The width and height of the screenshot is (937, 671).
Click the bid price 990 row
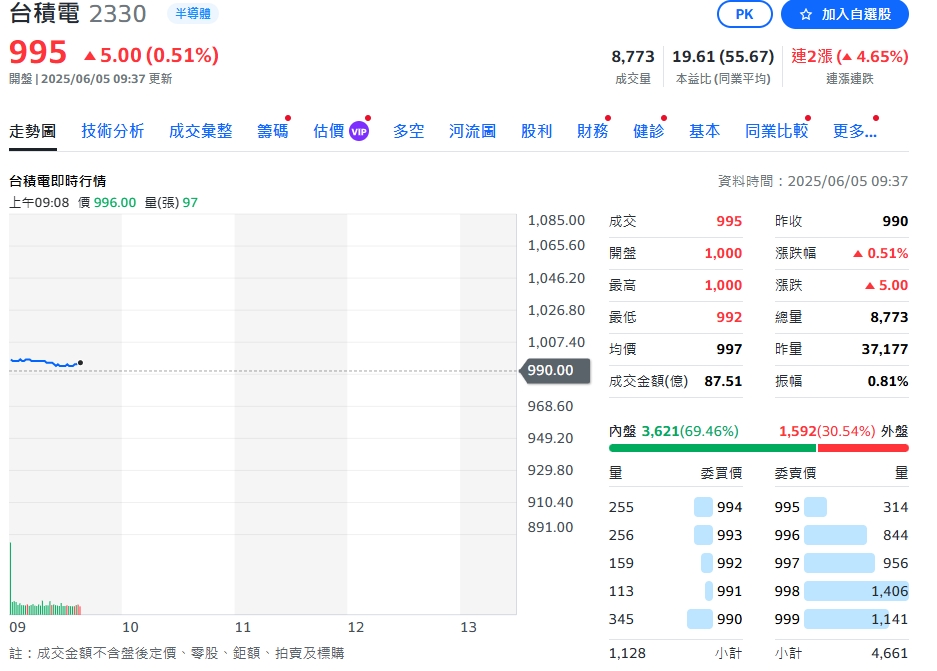(675, 619)
